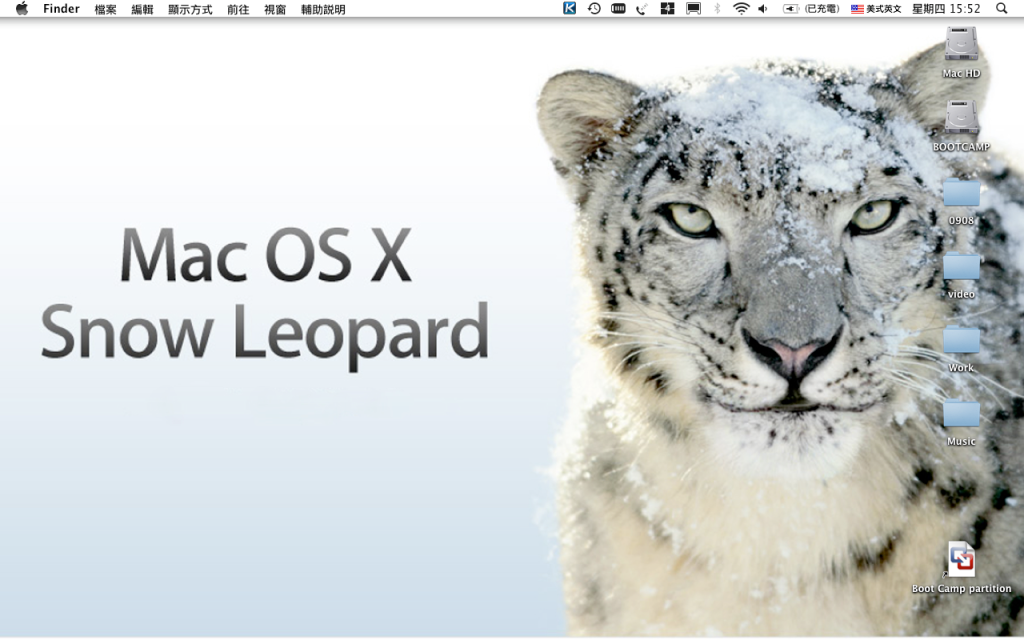Click the battery charged indicator

click(x=811, y=8)
